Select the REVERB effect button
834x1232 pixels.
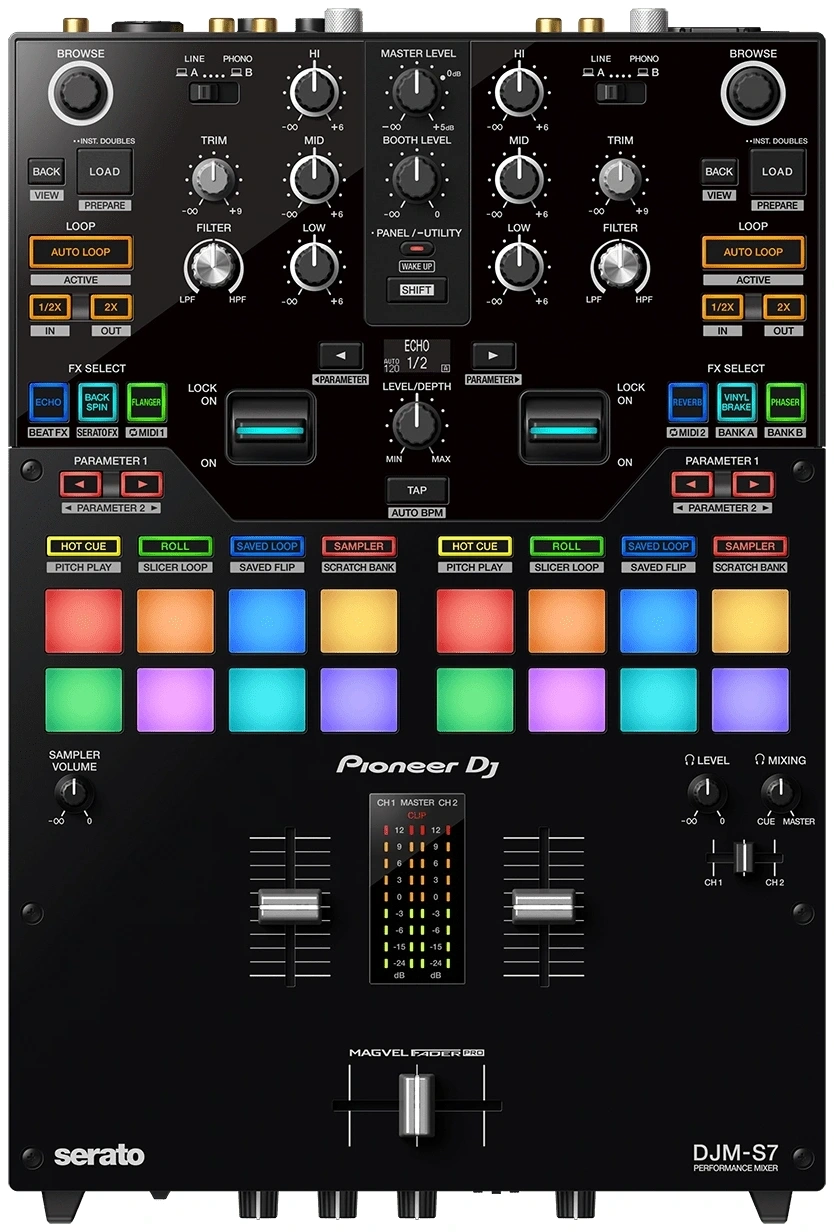[x=688, y=402]
